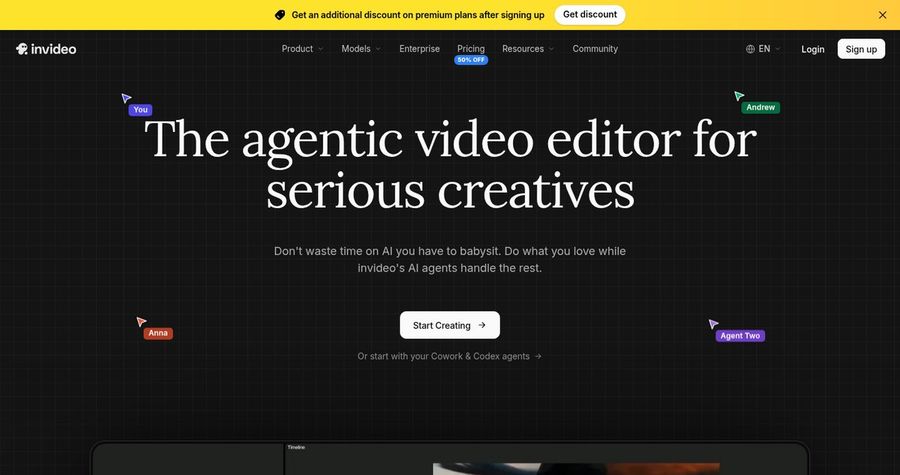This screenshot has width=900, height=475.
Task: Open the Product menu
Action: (x=302, y=49)
